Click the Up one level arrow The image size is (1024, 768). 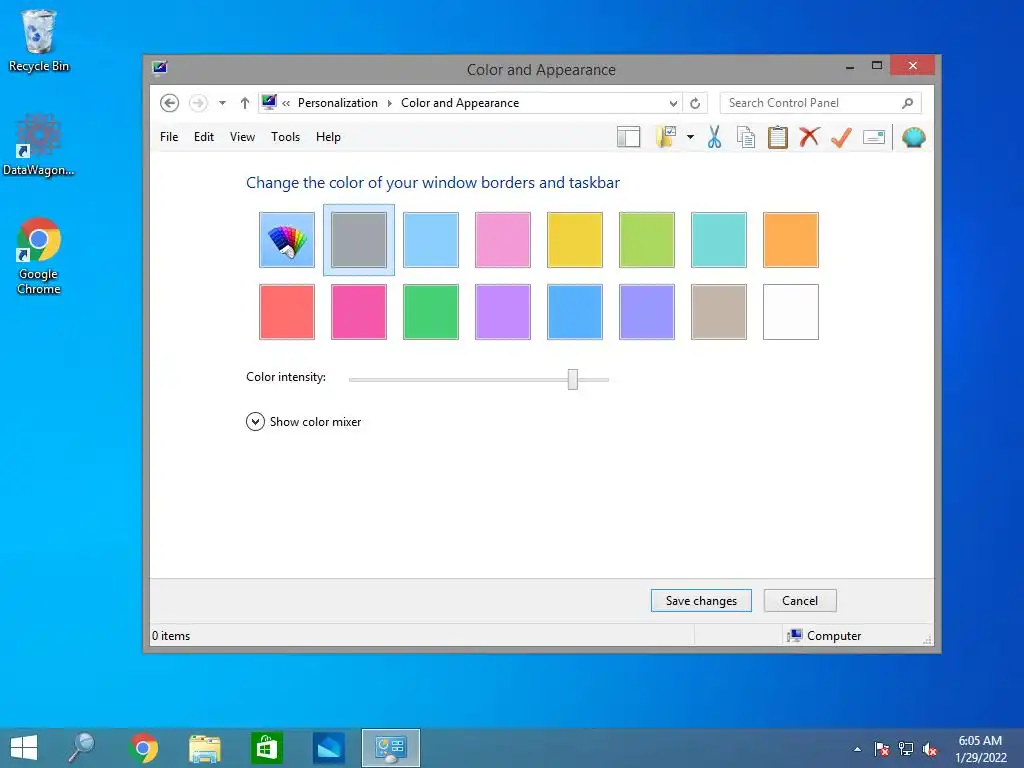[245, 103]
